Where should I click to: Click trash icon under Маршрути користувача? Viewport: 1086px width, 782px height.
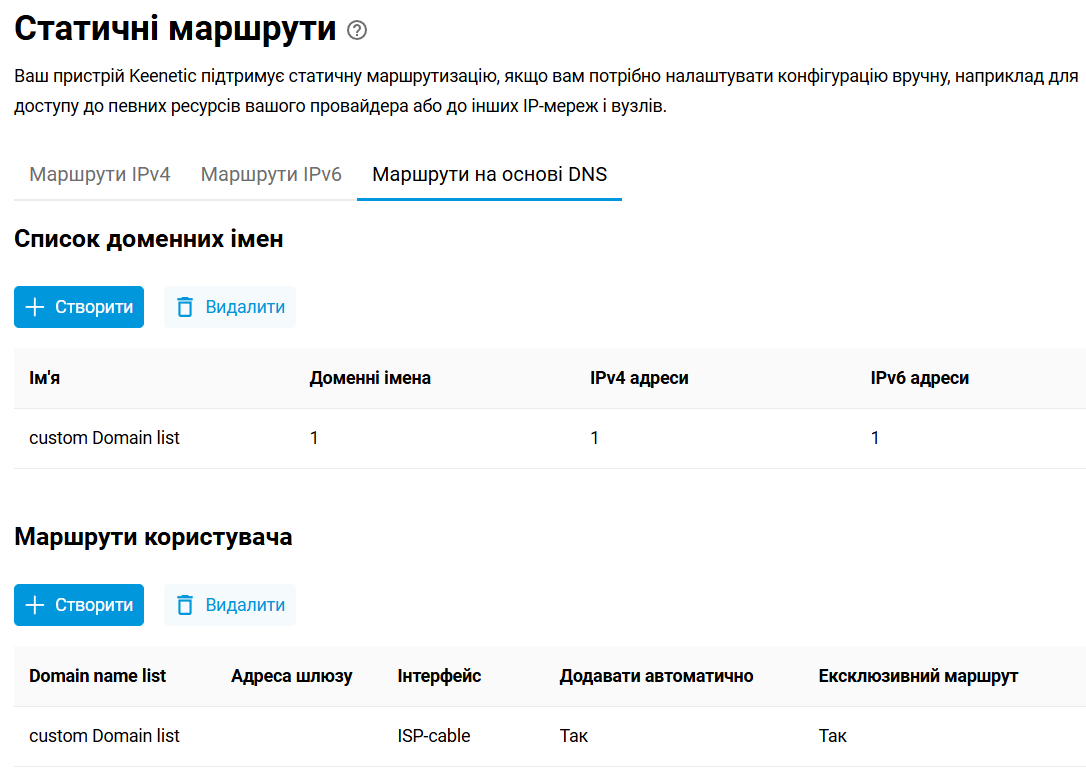pyautogui.click(x=185, y=605)
